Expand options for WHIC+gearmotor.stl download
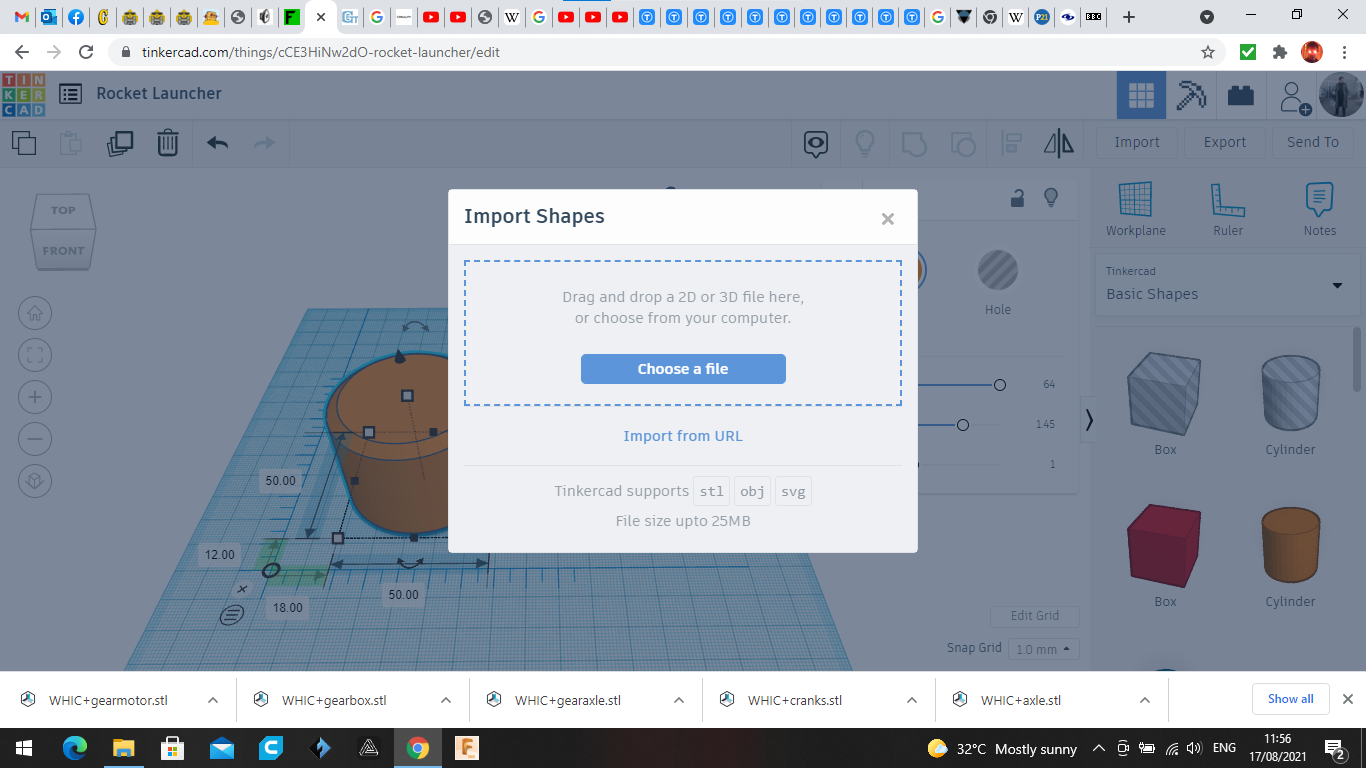The image size is (1366, 768). 213,700
